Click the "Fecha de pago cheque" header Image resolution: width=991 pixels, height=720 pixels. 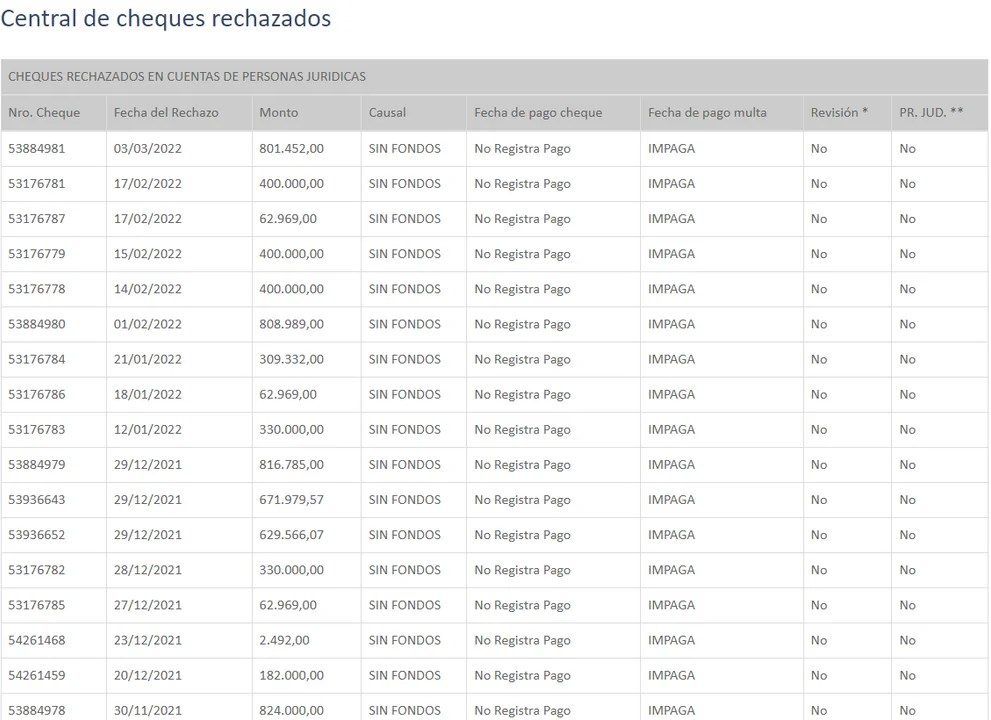[x=538, y=113]
